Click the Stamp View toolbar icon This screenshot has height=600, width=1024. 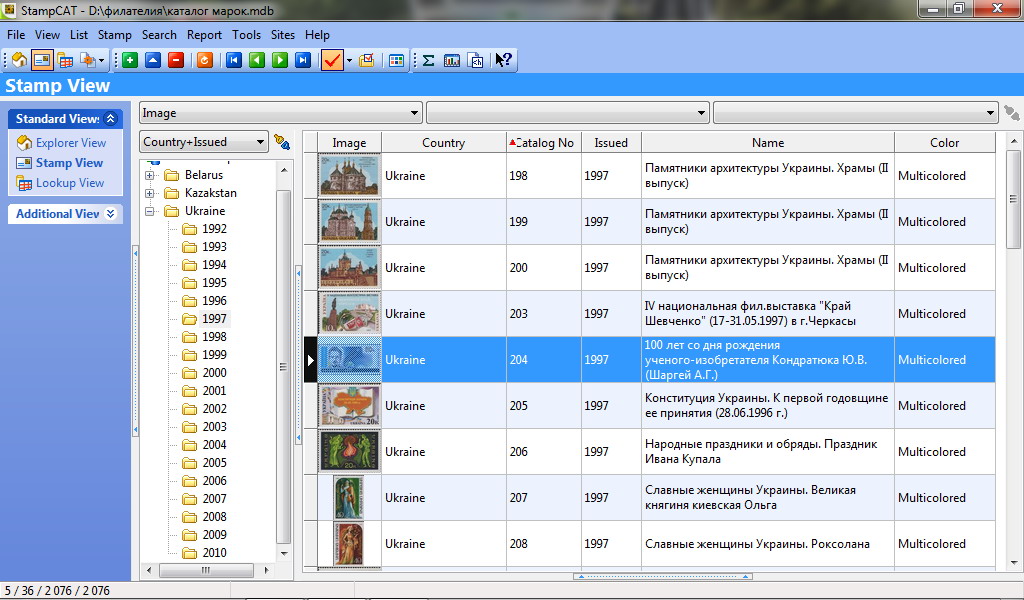click(x=42, y=60)
